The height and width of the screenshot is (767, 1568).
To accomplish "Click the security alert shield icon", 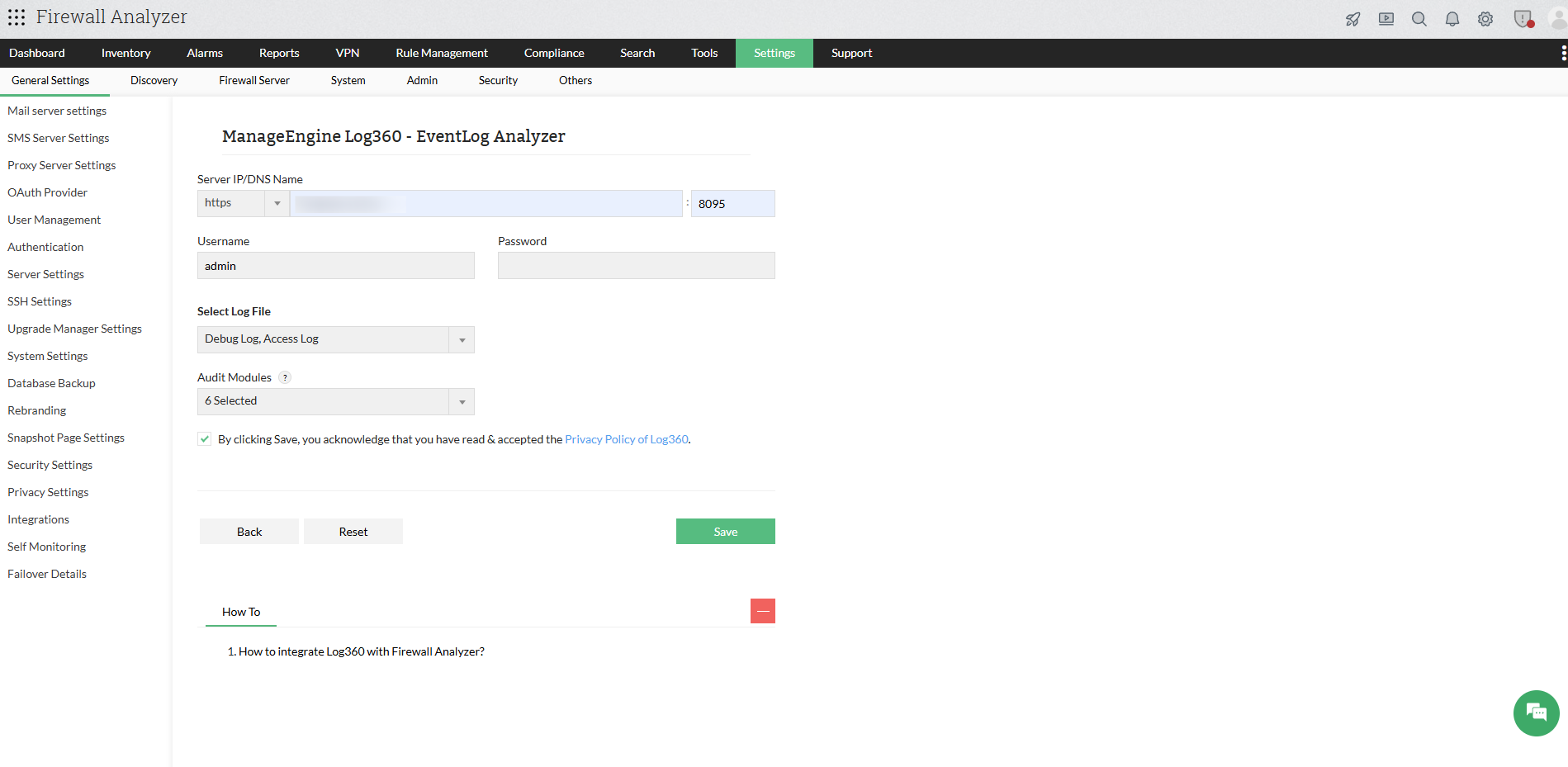I will (x=1521, y=17).
